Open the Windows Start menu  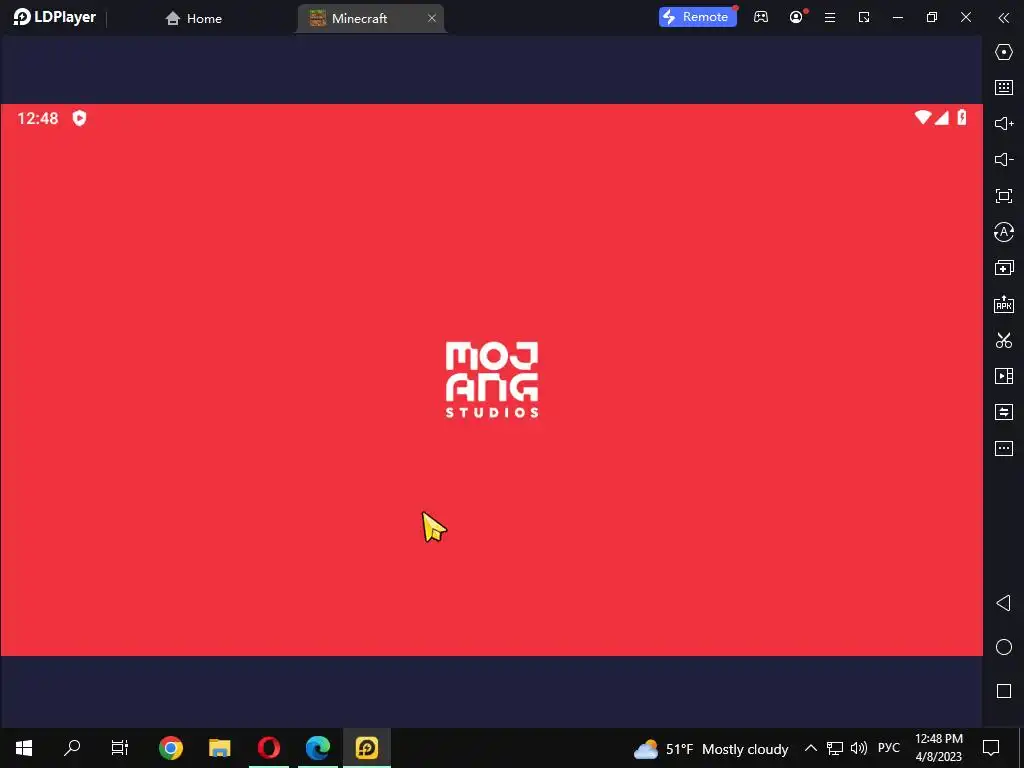click(x=24, y=748)
